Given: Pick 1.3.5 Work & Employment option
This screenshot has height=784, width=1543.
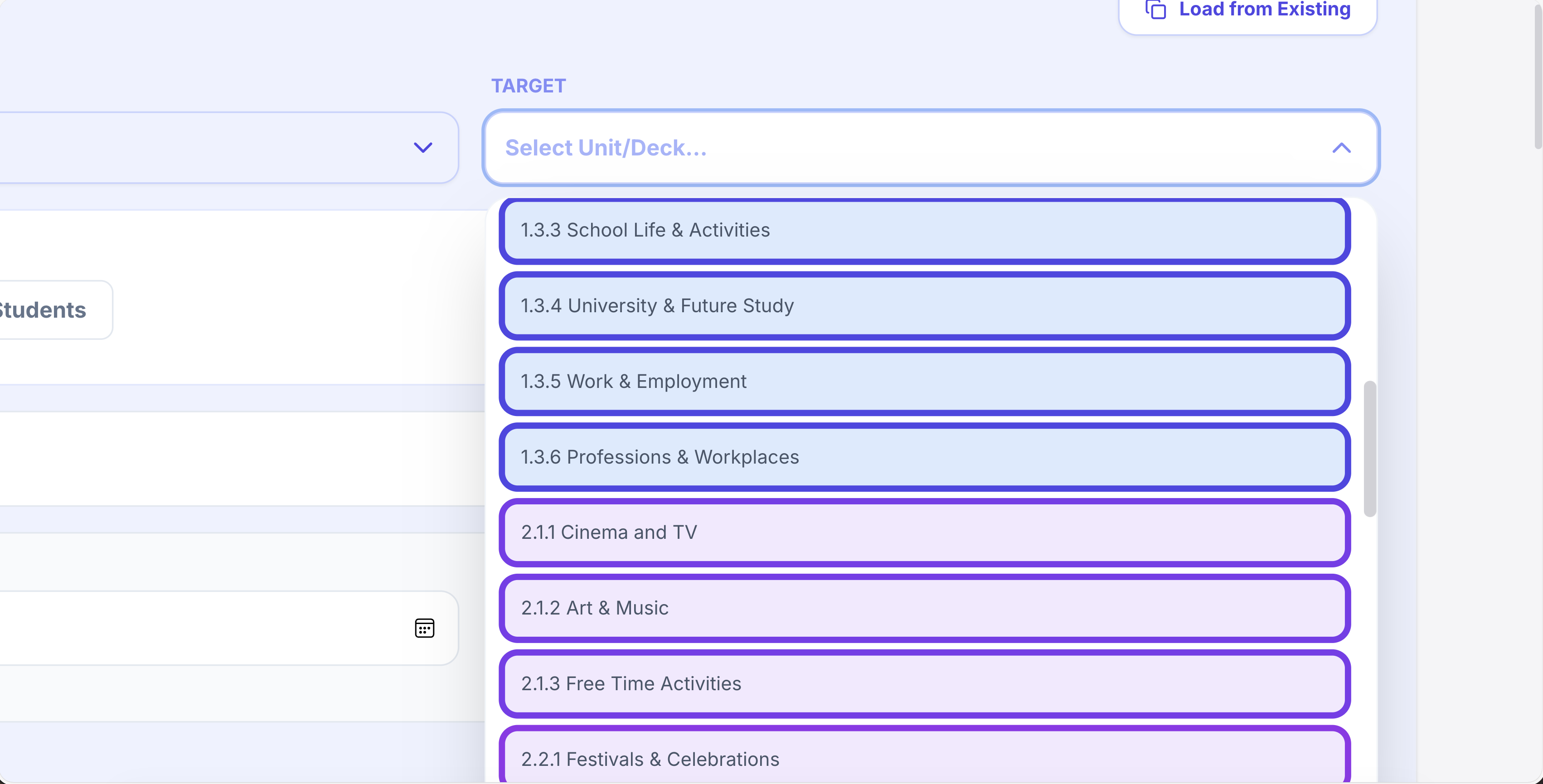Looking at the screenshot, I should 924,382.
